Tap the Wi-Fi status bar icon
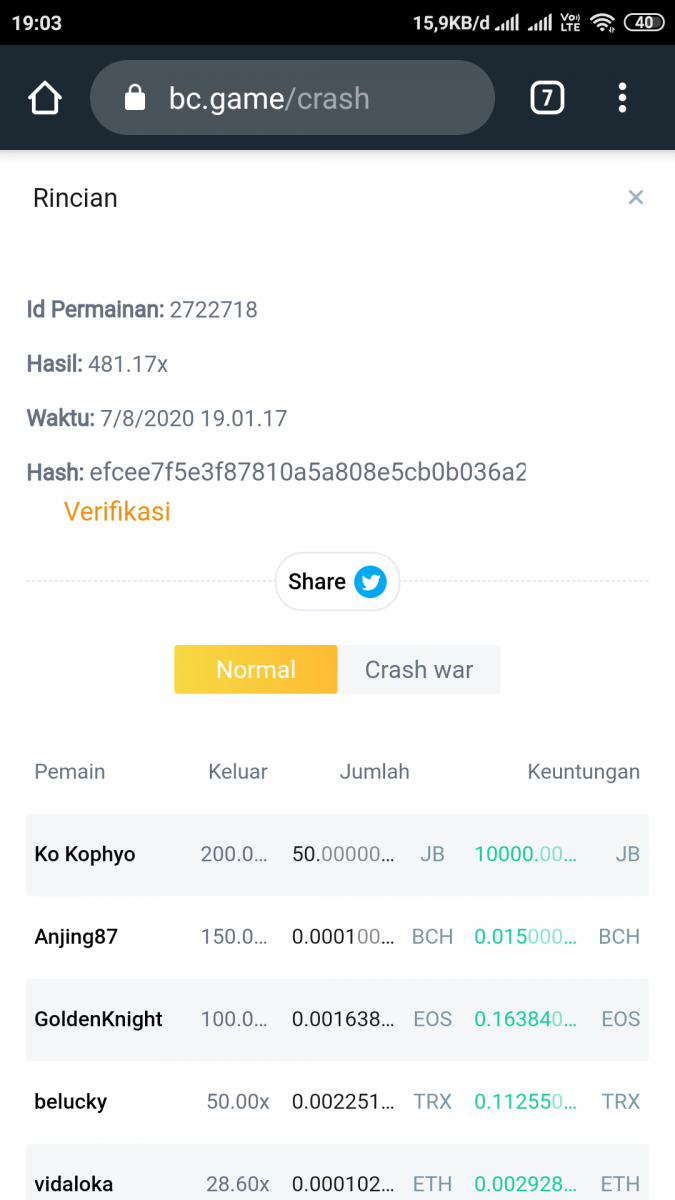675x1200 pixels. click(601, 22)
